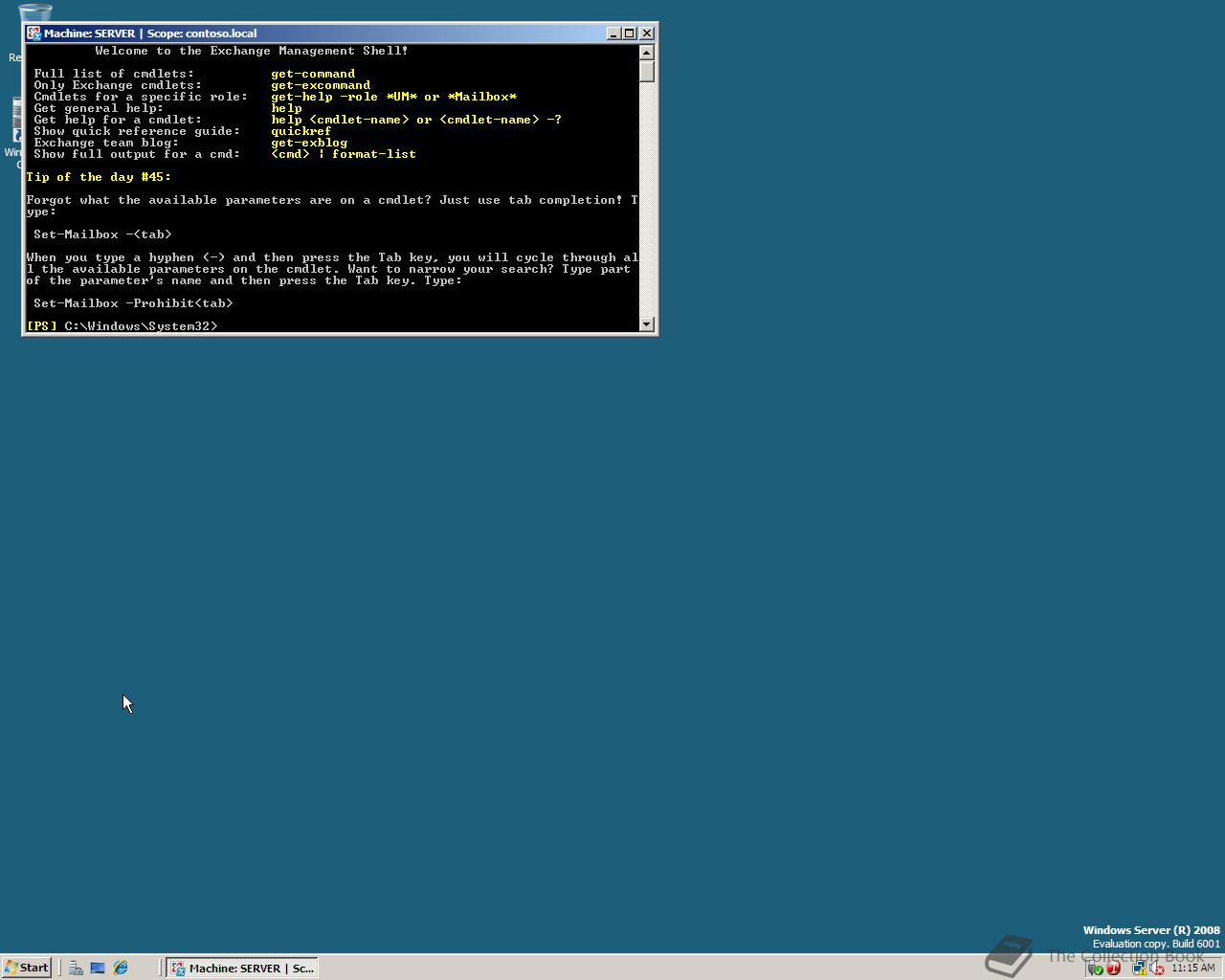
Task: Select the Machine: SERVER taskbar button
Action: tap(242, 968)
